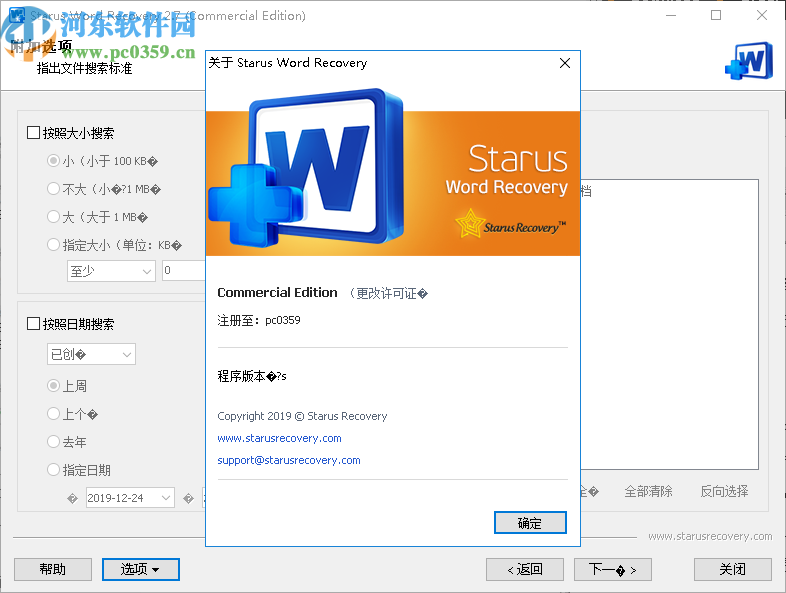Click 反向选择 invert selection

[724, 491]
